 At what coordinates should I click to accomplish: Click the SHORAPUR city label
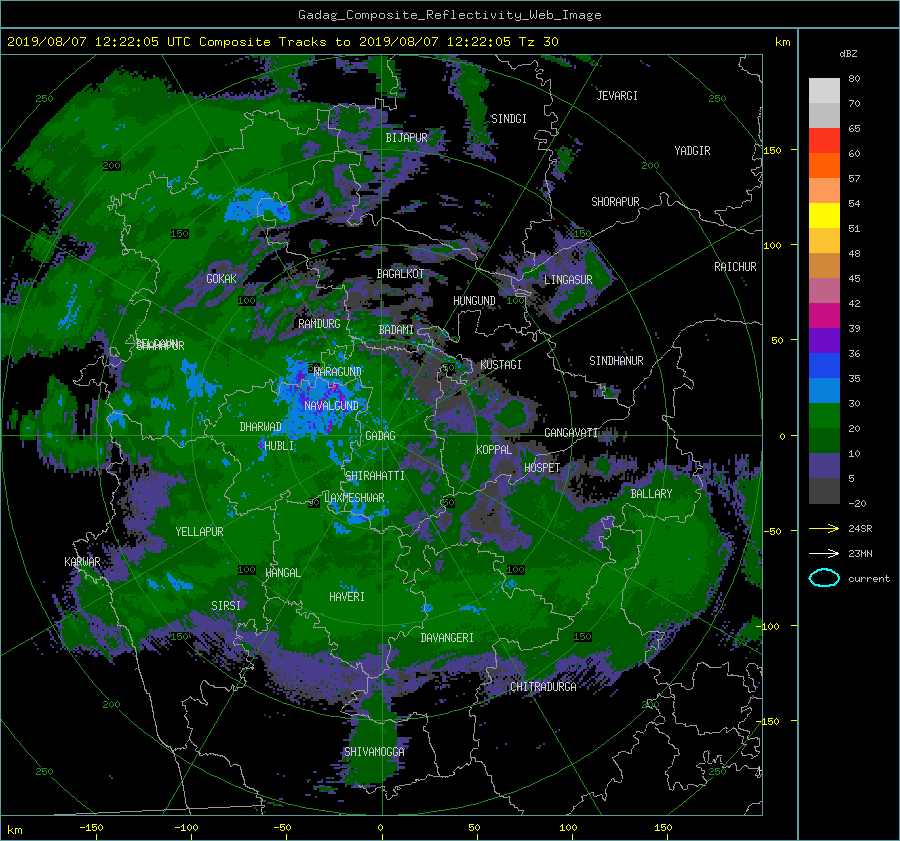pyautogui.click(x=615, y=202)
